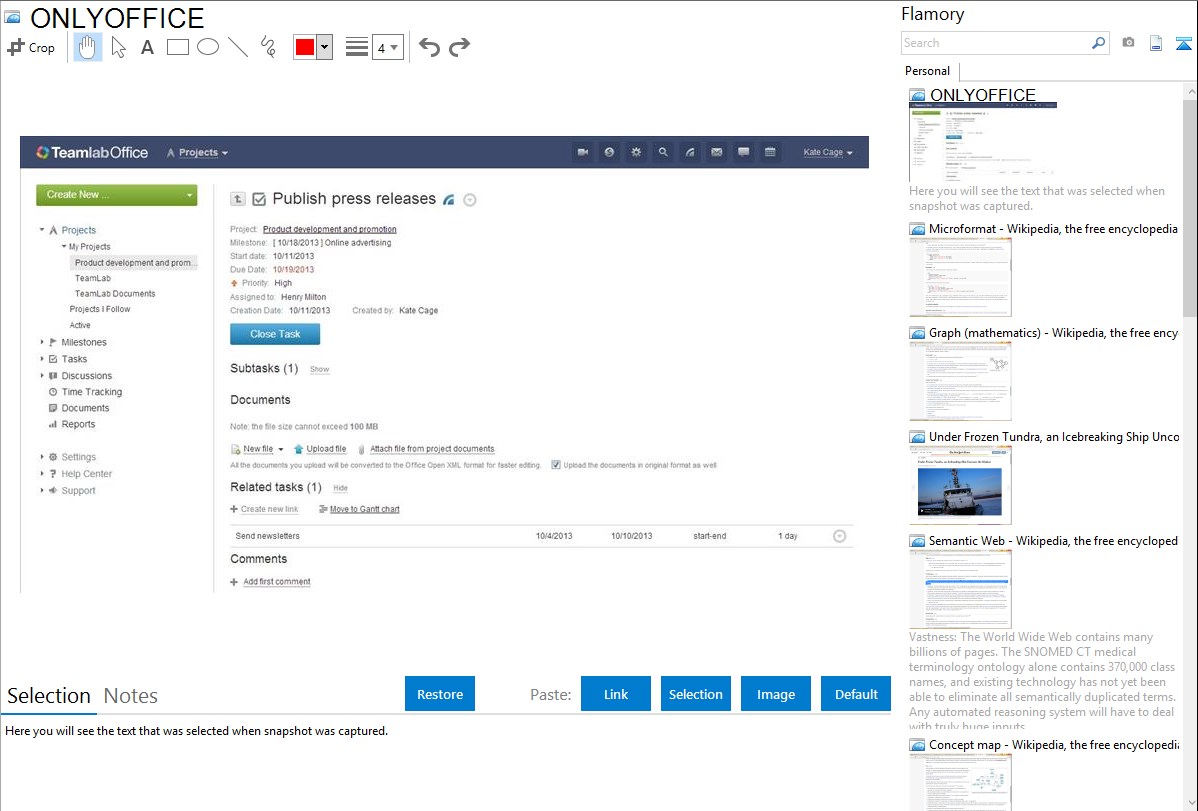1198x811 pixels.
Task: Click the blue upload icon in Flamory panel
Action: [1183, 43]
